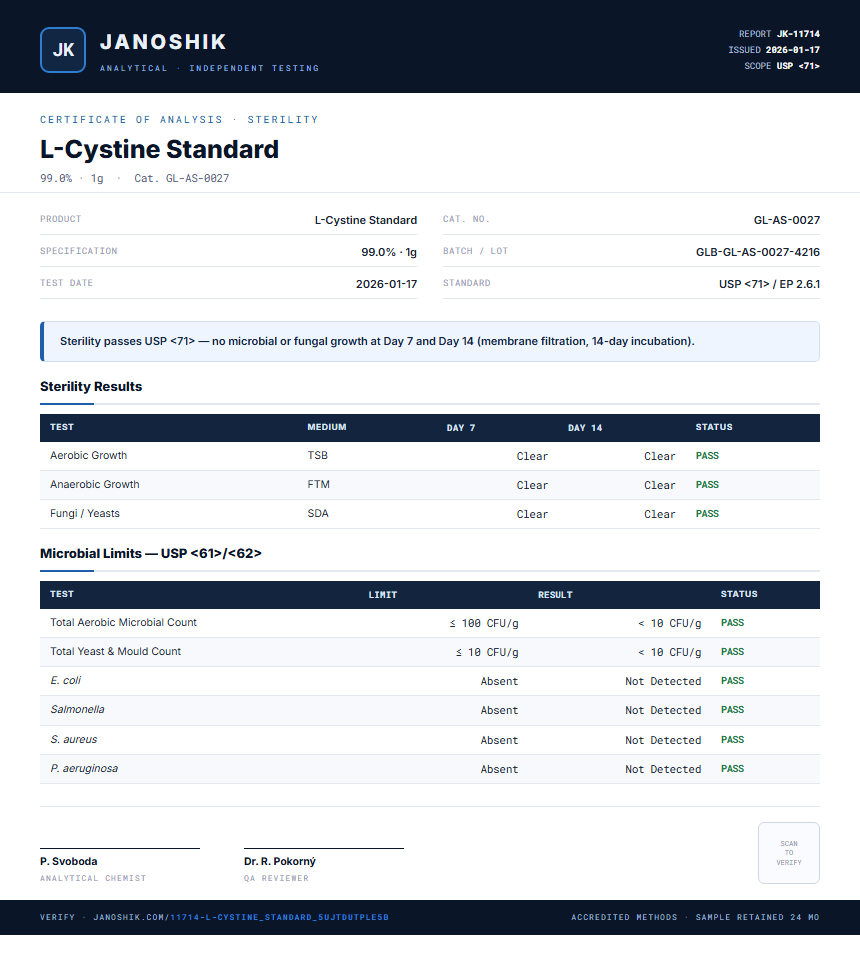Click Not Detected result in Salmonella row
The width and height of the screenshot is (860, 963).
(x=663, y=711)
